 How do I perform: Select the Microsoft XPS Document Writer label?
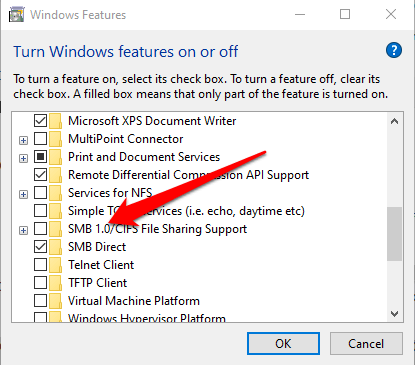(152, 121)
